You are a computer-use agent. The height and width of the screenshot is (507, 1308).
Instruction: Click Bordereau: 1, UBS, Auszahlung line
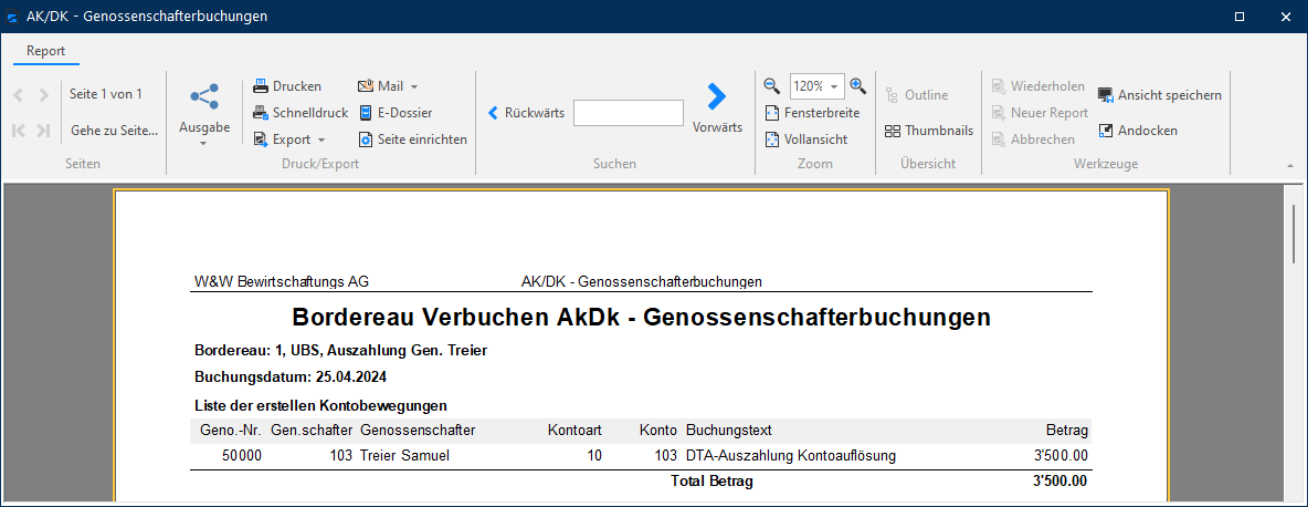pos(341,351)
